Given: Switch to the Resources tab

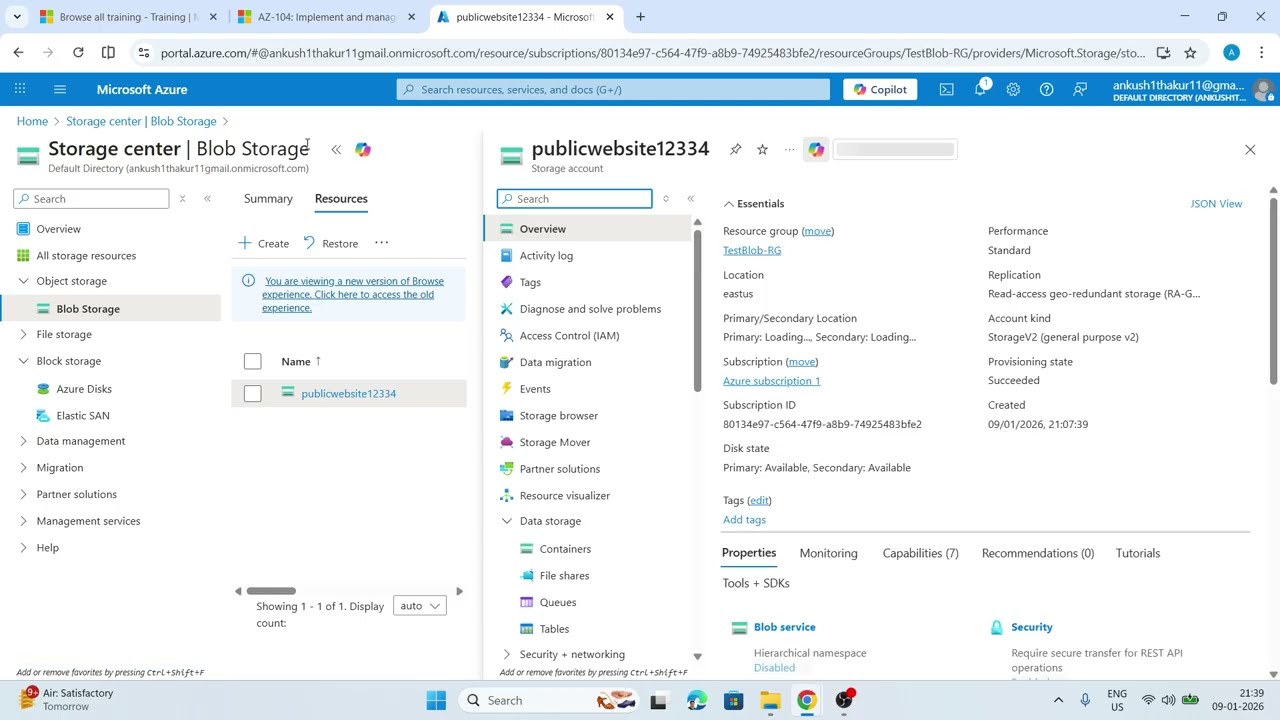Looking at the screenshot, I should tap(341, 198).
